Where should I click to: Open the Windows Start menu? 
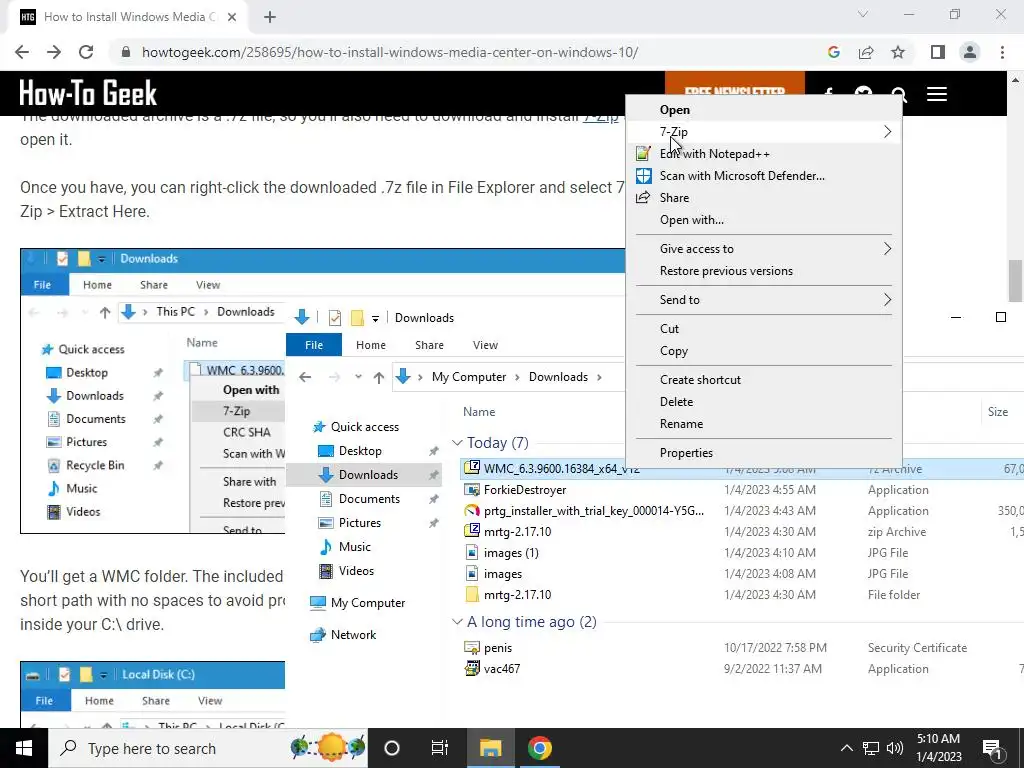(24, 748)
